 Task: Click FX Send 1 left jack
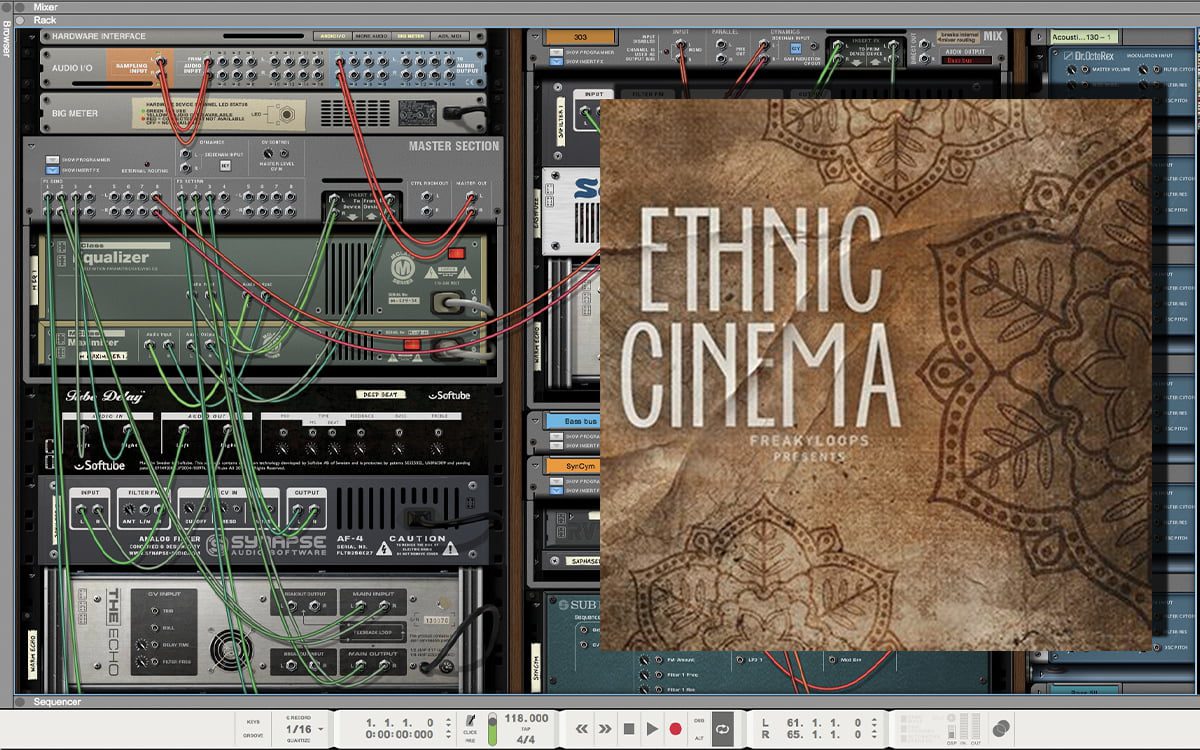47,197
